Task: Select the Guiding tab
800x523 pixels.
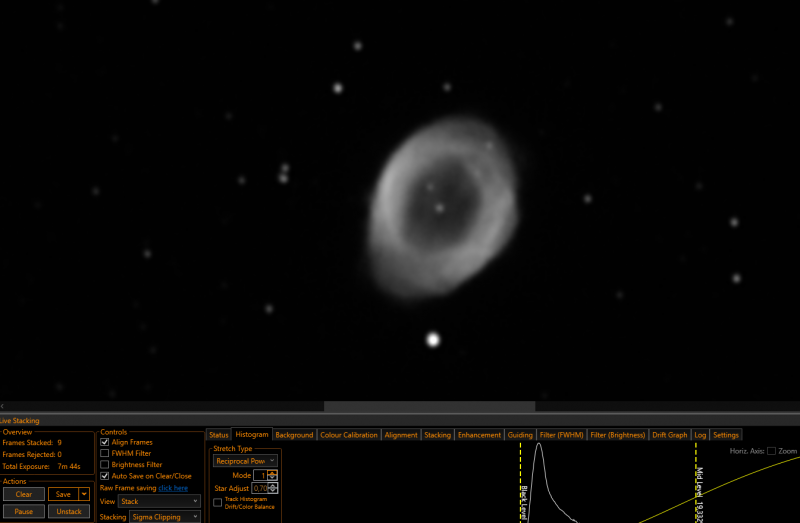Action: pos(520,435)
